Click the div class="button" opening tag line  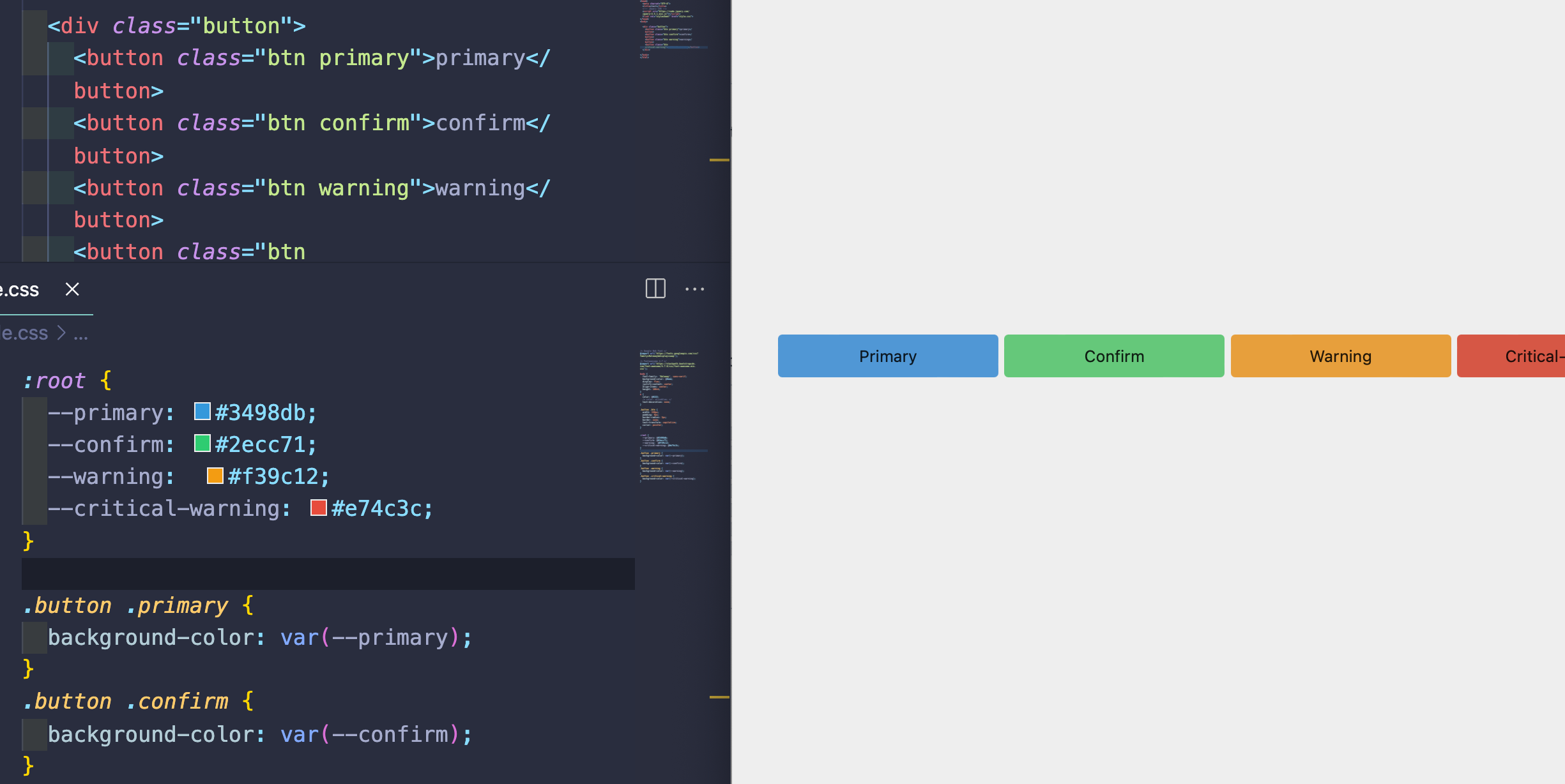pyautogui.click(x=176, y=26)
